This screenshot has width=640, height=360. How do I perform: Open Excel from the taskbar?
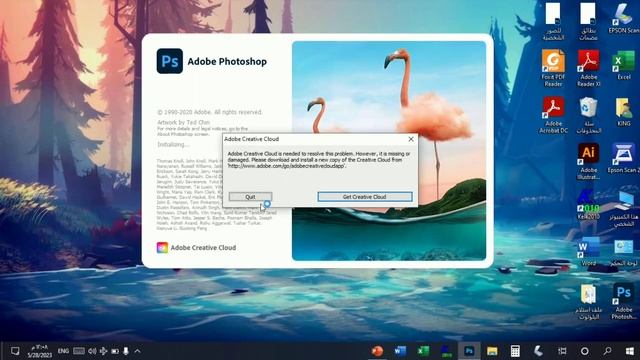tap(423, 351)
